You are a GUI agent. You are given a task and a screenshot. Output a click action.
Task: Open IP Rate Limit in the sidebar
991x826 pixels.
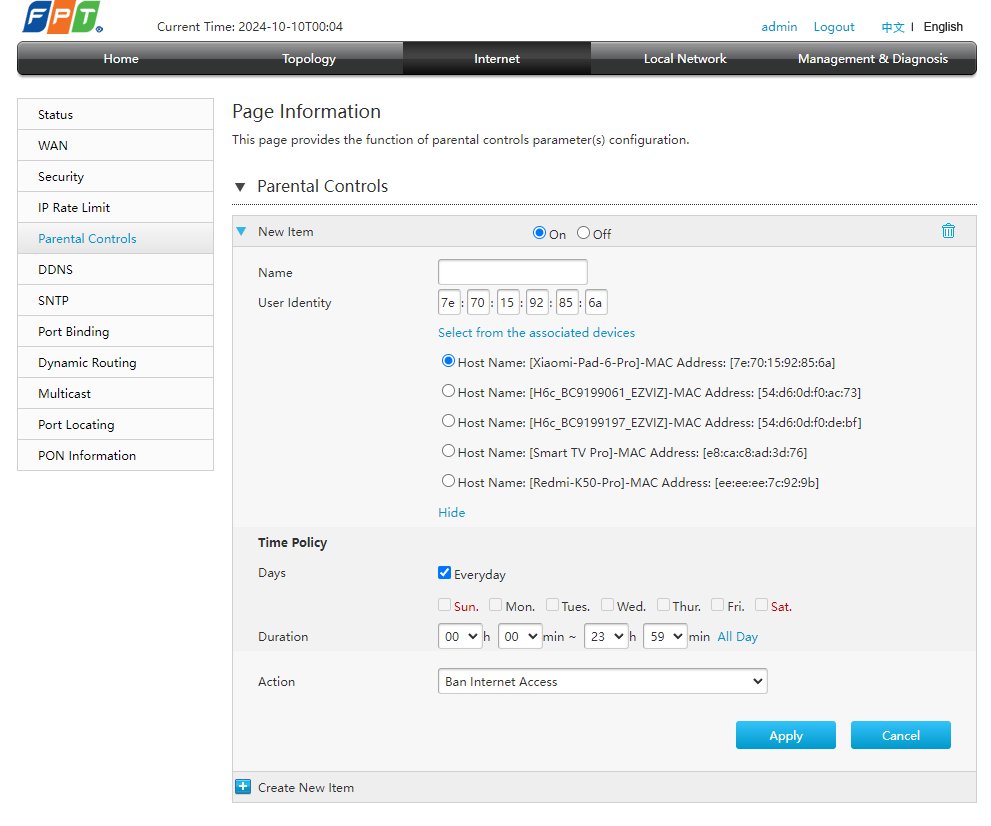click(x=116, y=207)
